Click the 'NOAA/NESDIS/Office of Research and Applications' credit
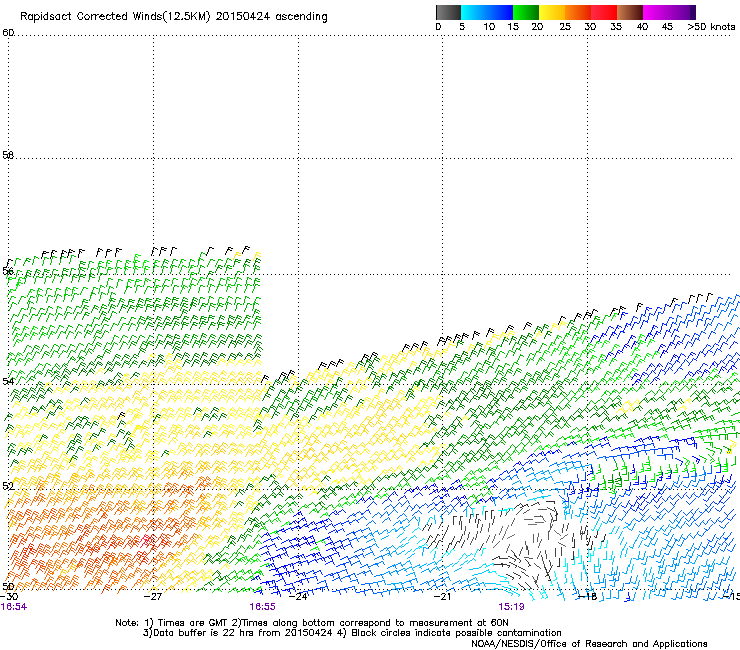This screenshot has width=740, height=650. point(589,644)
